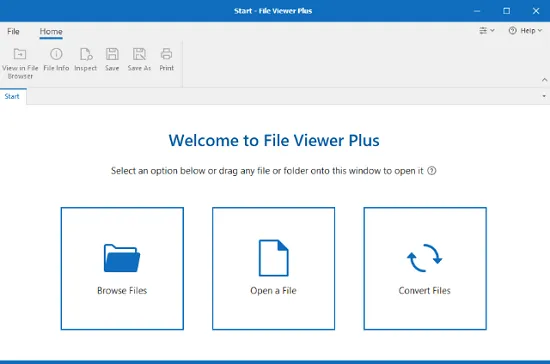Click the blue folder icon for Browse Files

[122, 258]
